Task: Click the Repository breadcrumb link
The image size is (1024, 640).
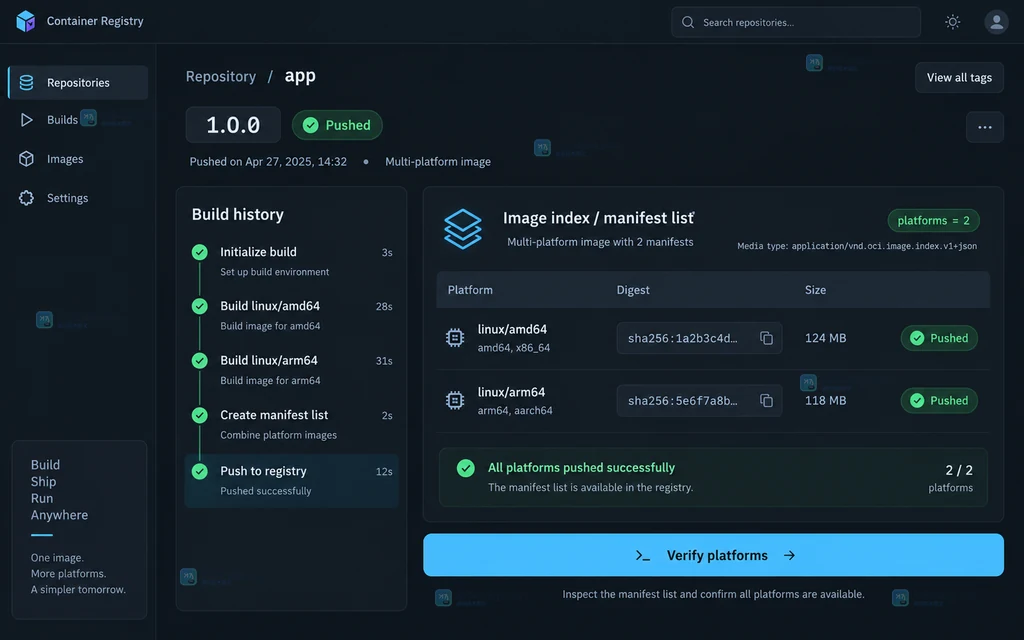Action: pyautogui.click(x=221, y=76)
